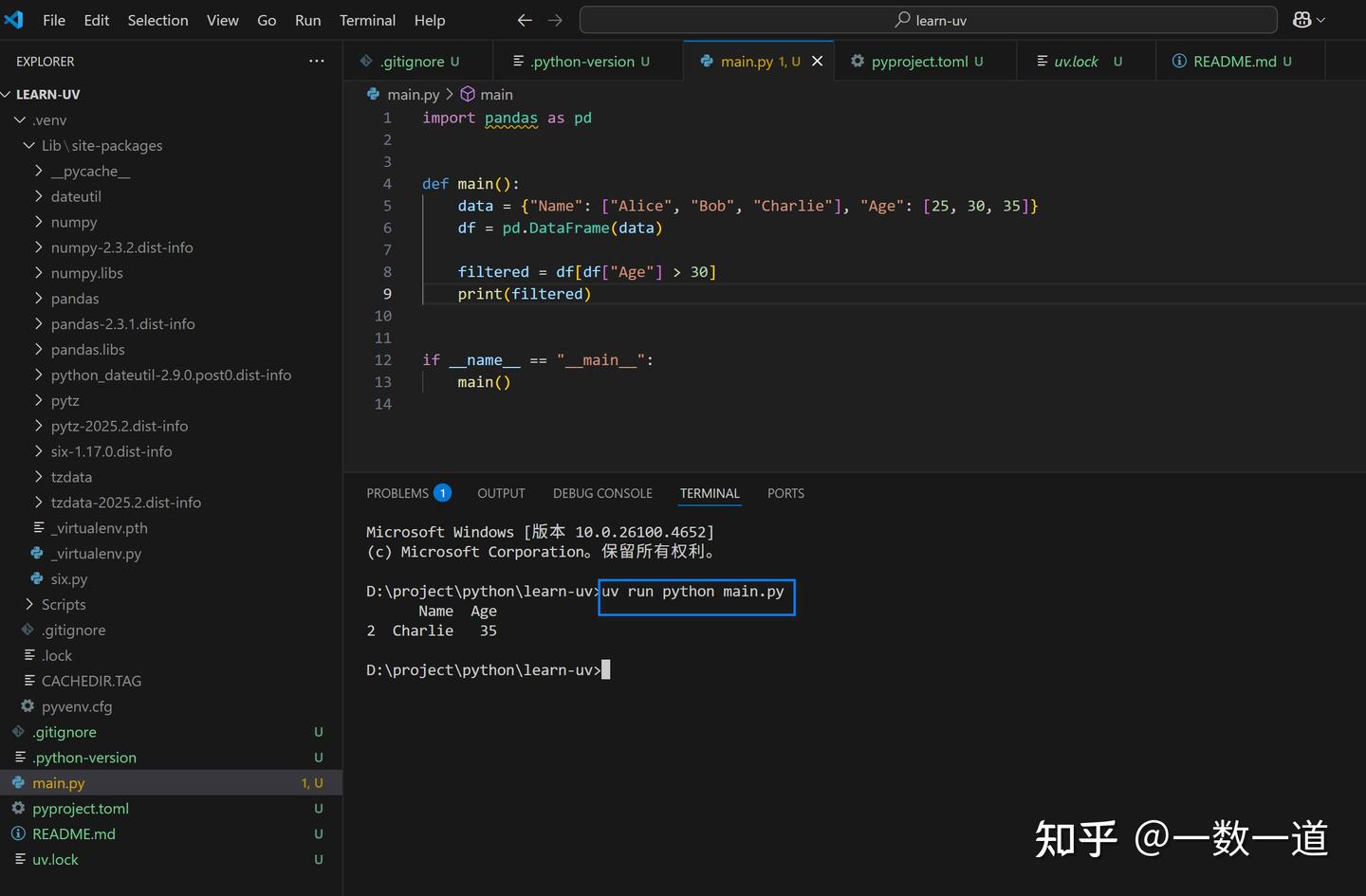The width and height of the screenshot is (1366, 896).
Task: Click the VS Code logo icon
Action: click(13, 19)
